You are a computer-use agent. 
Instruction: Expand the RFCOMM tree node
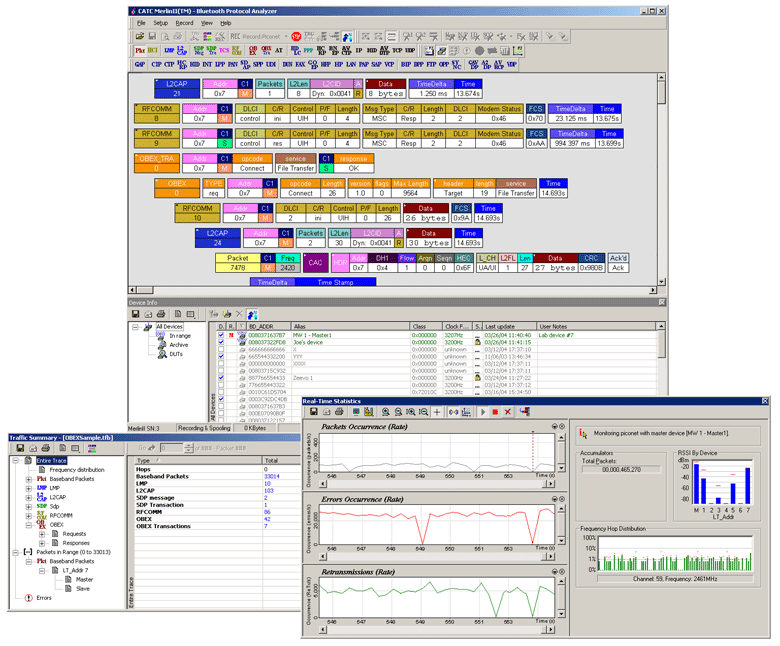29,516
